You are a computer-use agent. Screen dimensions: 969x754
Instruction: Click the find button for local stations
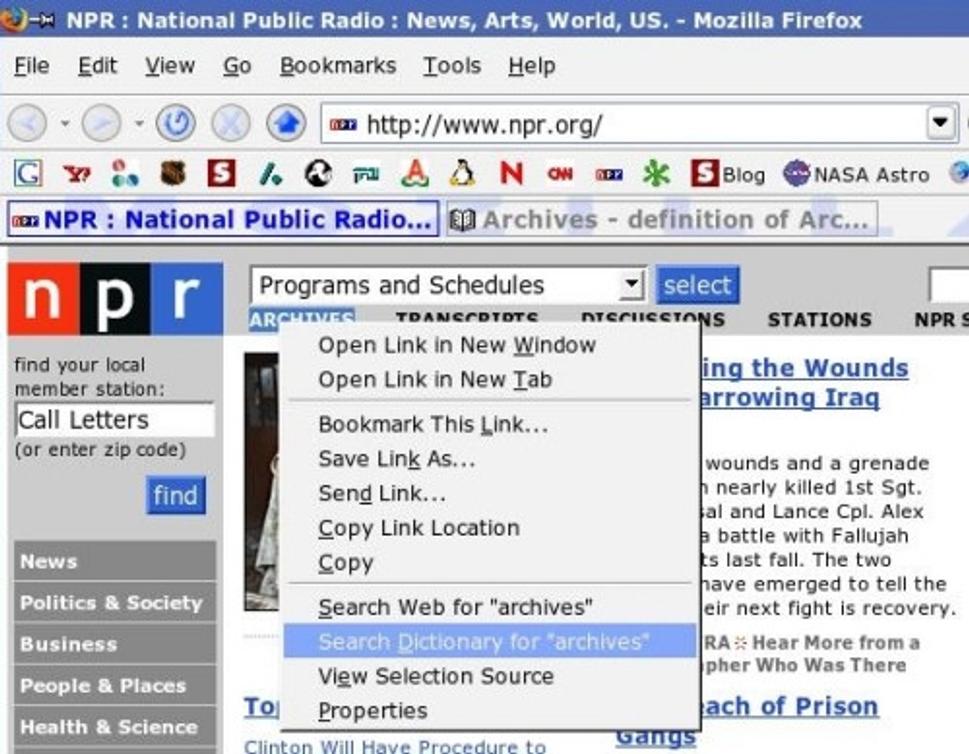tap(176, 495)
